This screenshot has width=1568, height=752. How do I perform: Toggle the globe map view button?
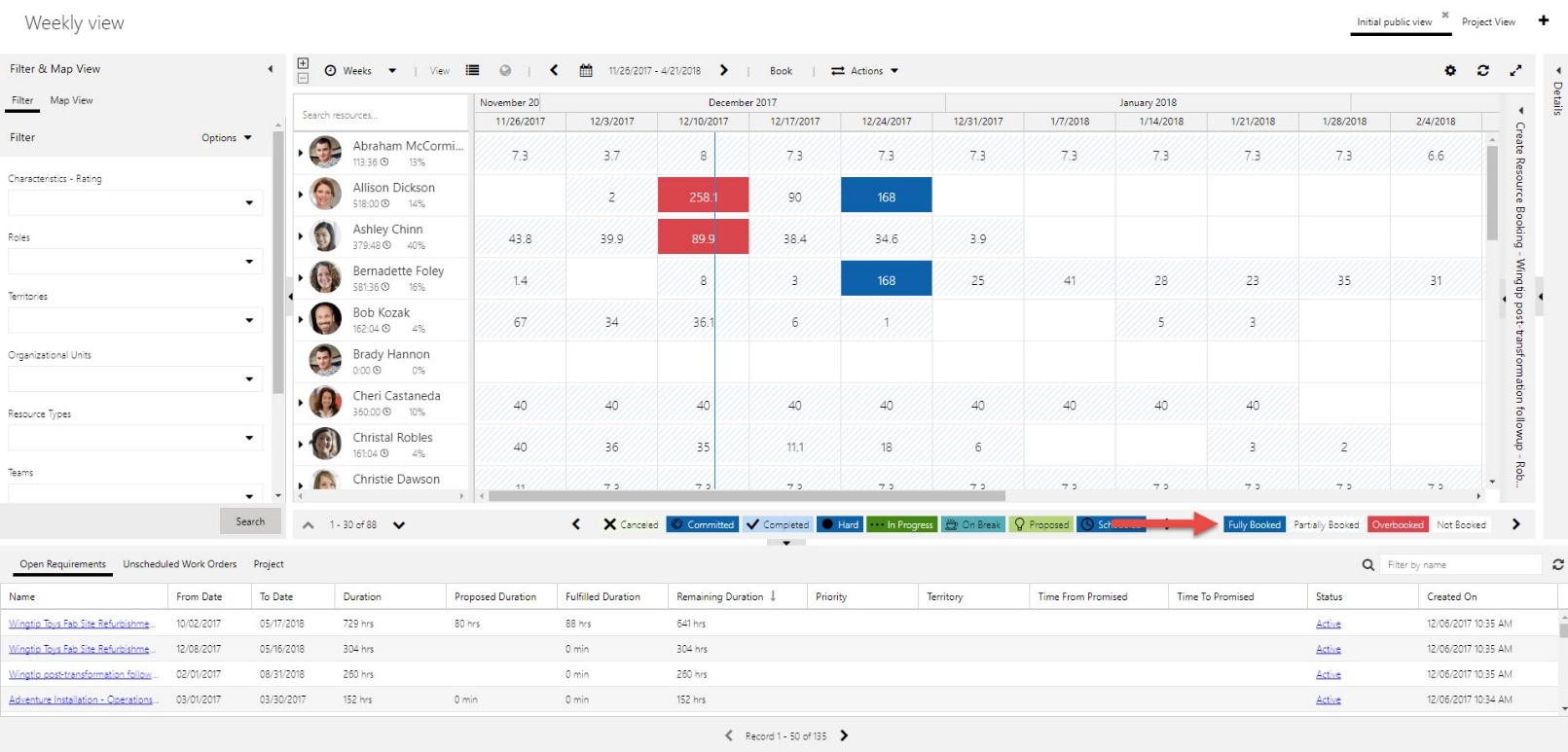(505, 71)
